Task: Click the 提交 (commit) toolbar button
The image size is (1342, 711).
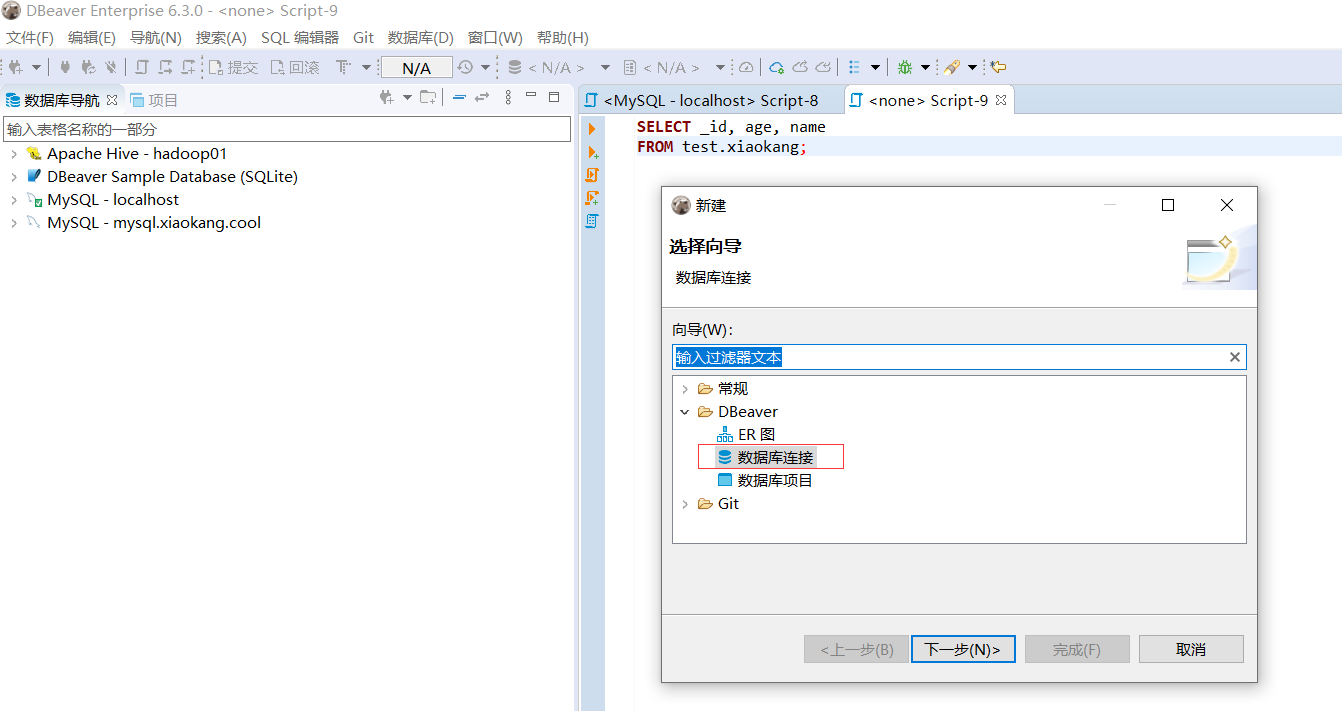Action: 233,67
